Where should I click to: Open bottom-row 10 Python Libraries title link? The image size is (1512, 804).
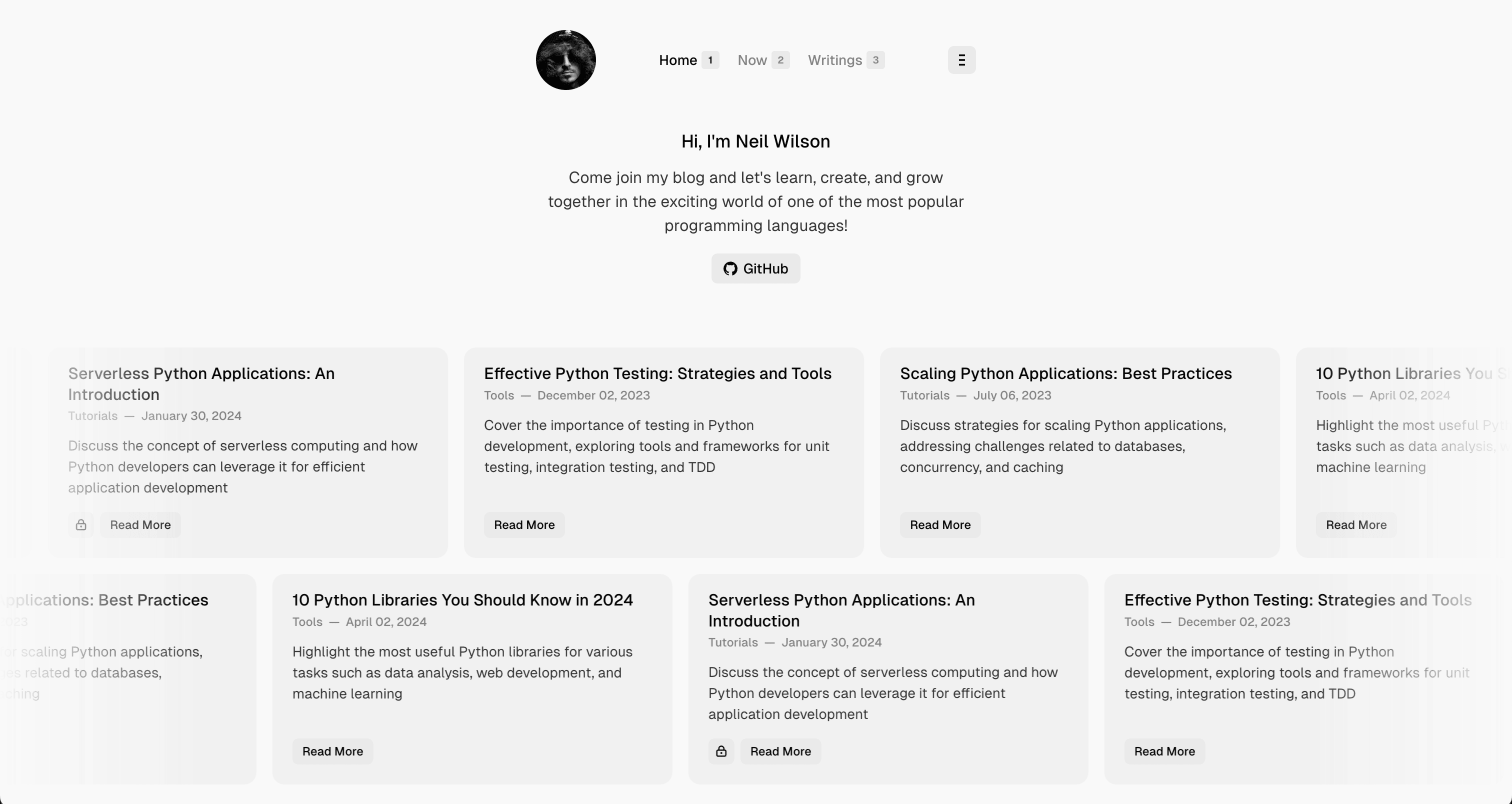click(x=462, y=600)
